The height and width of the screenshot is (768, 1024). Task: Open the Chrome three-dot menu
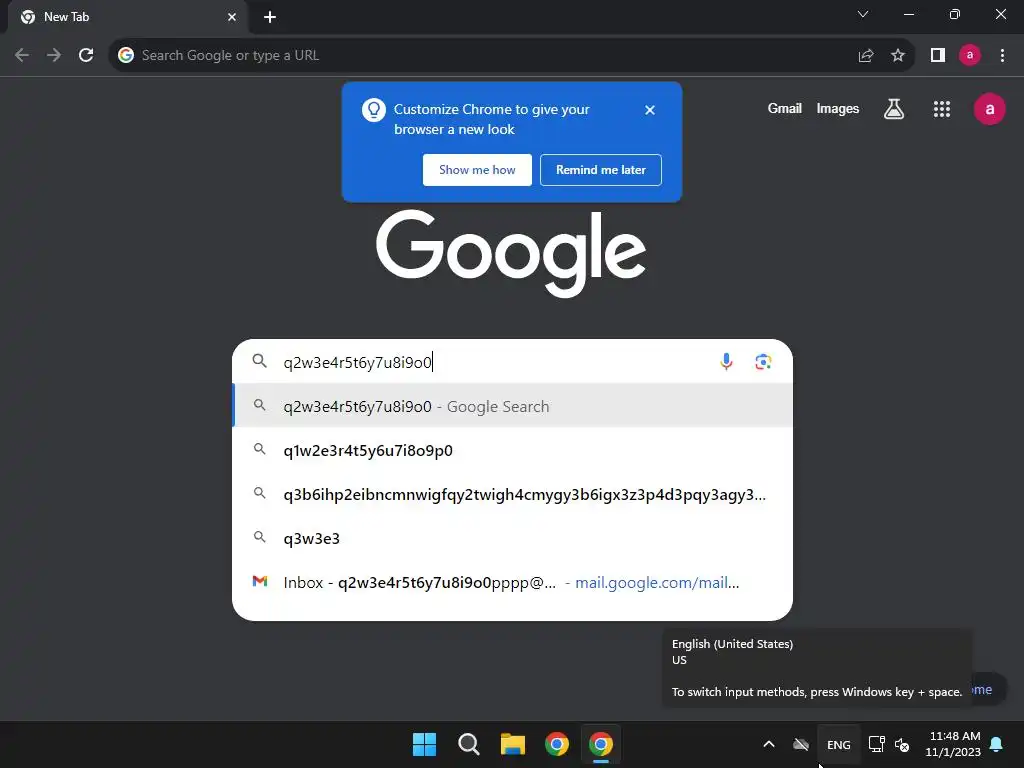coord(1002,56)
